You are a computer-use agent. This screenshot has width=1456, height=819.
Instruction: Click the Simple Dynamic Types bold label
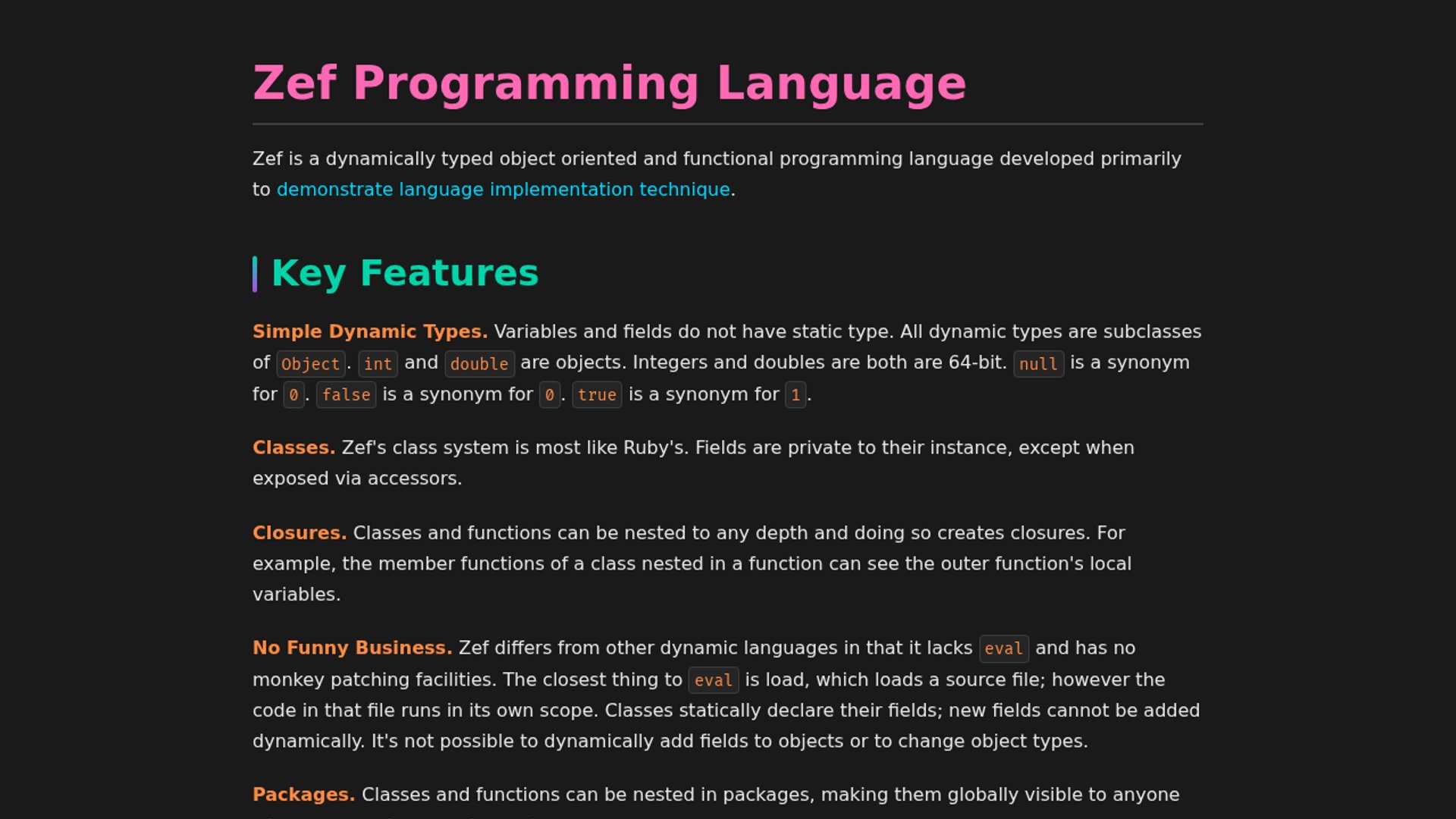pos(369,332)
